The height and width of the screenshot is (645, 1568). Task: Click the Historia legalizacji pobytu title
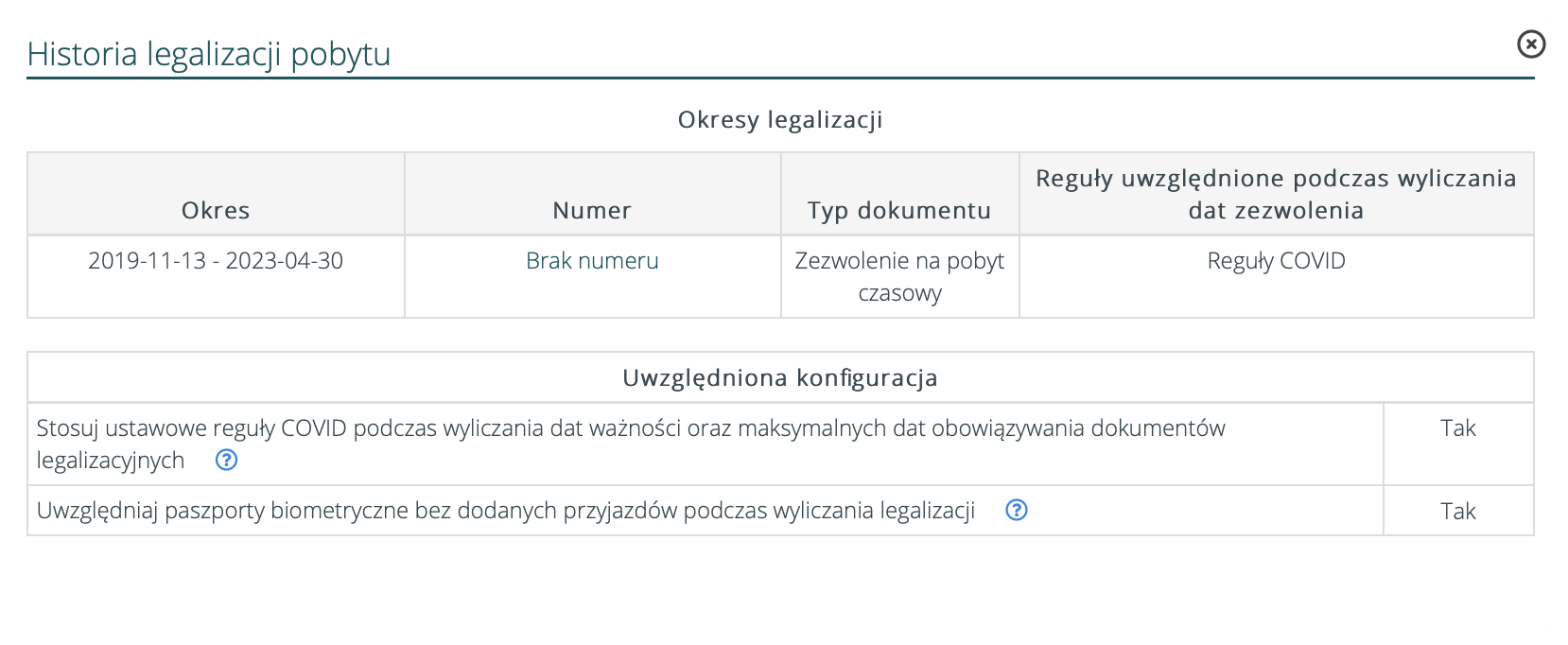pos(209,54)
